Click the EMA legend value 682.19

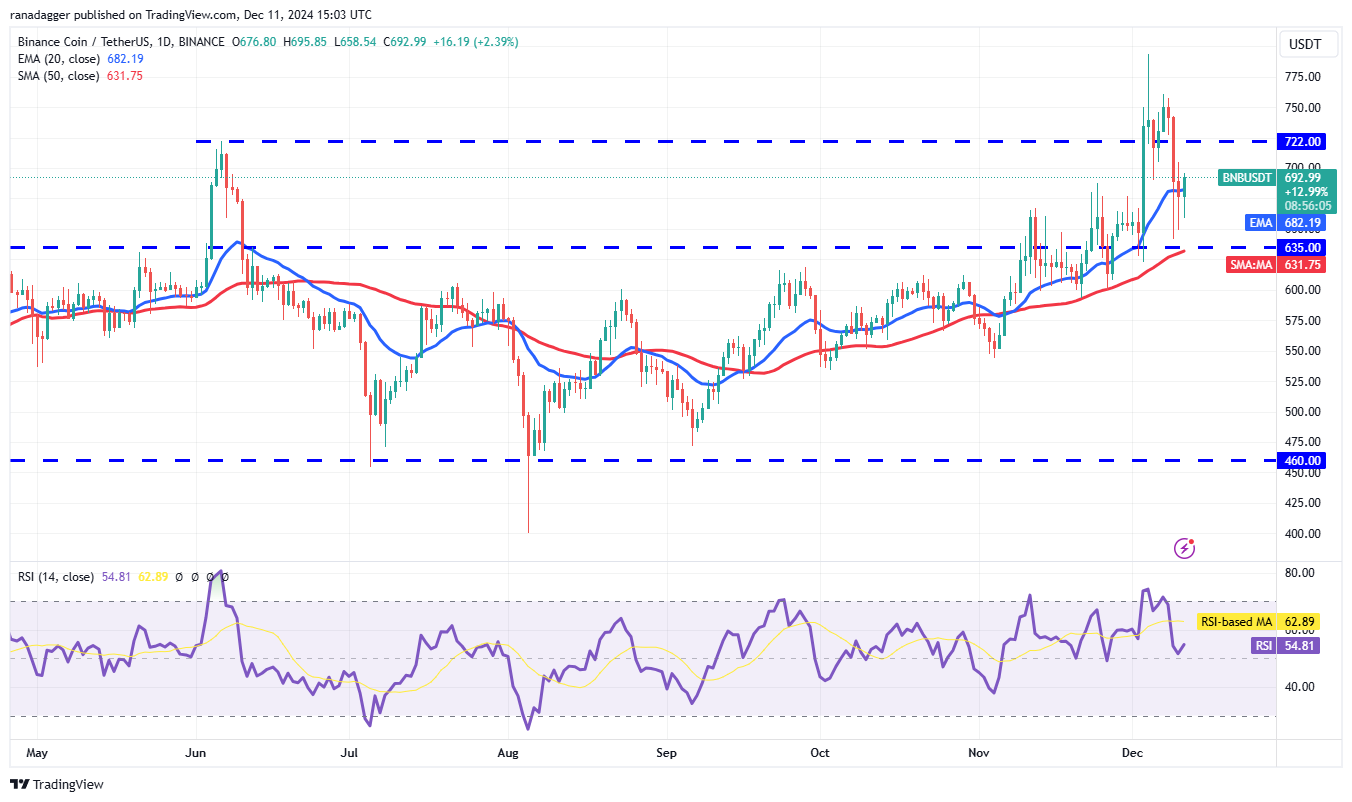(125, 59)
